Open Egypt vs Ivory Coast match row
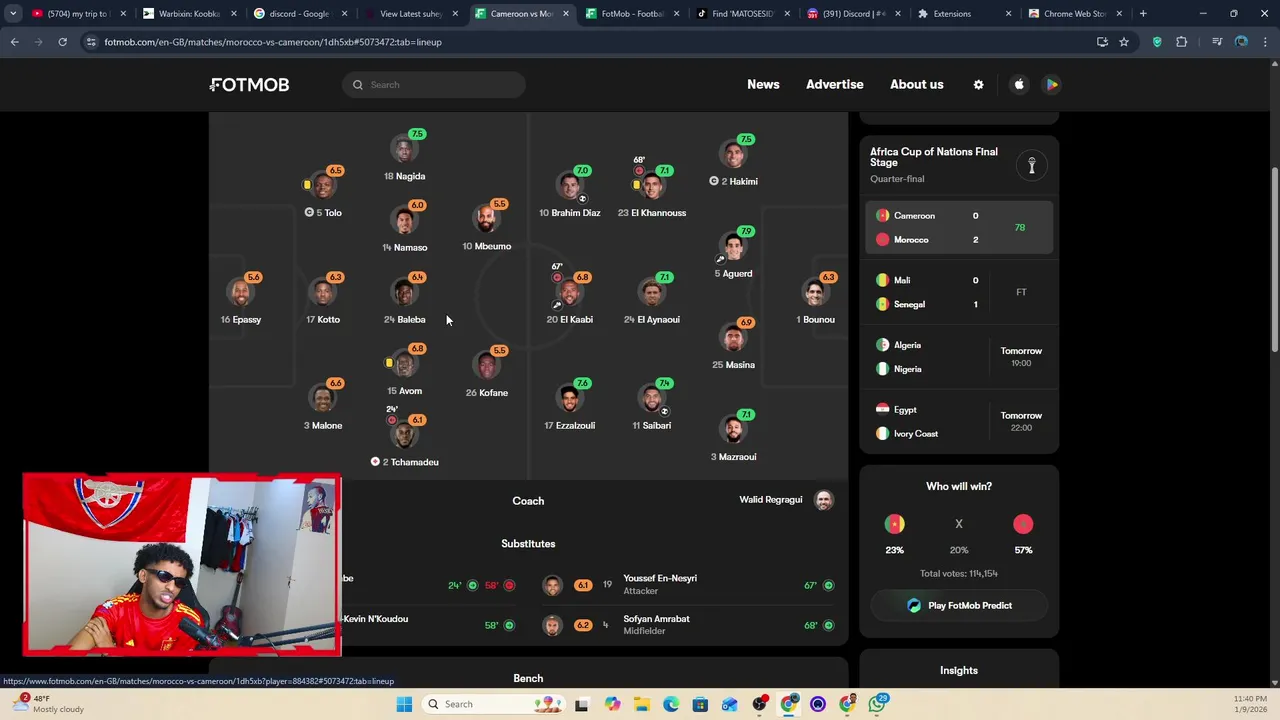 [959, 422]
